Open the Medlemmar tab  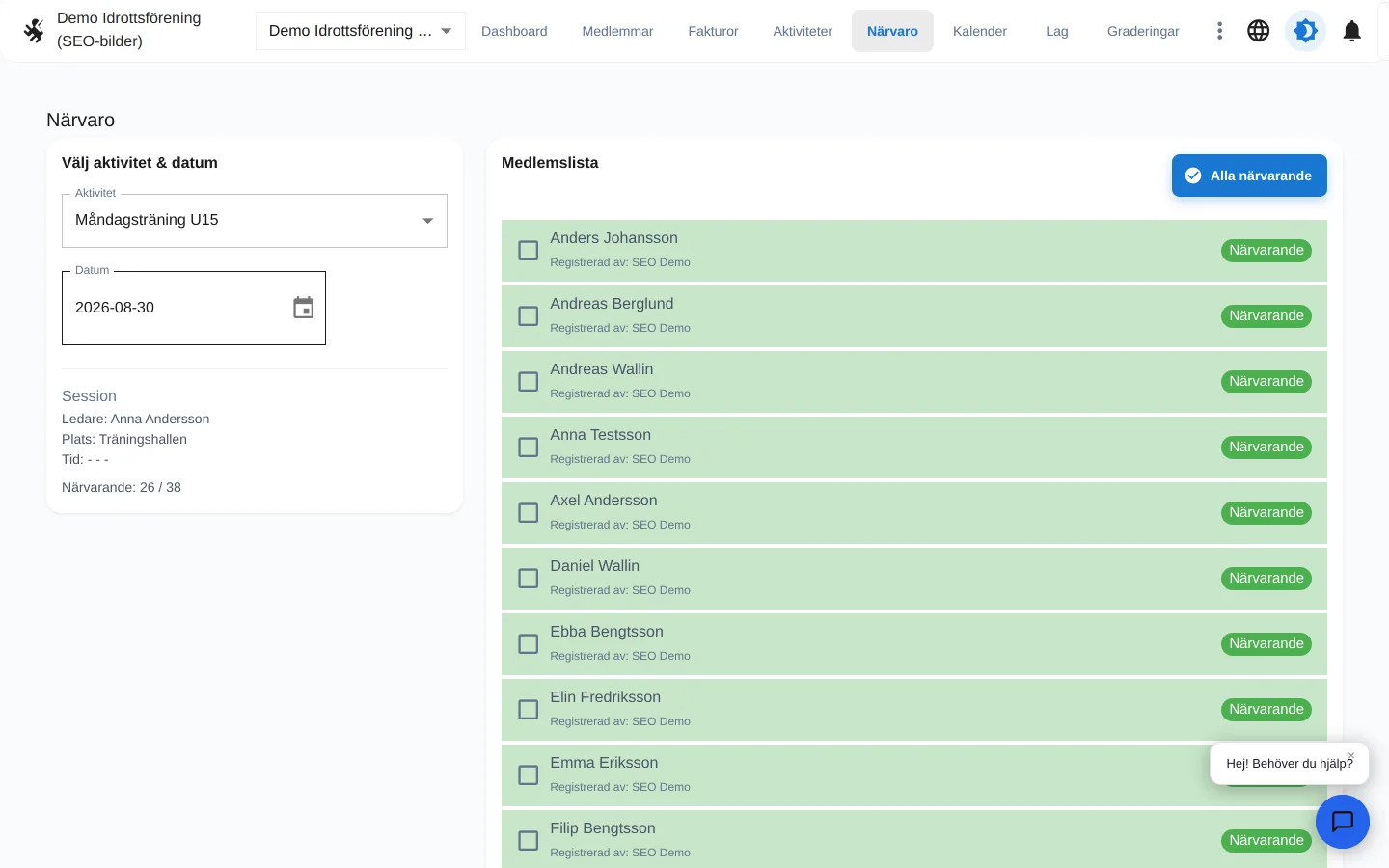(617, 31)
